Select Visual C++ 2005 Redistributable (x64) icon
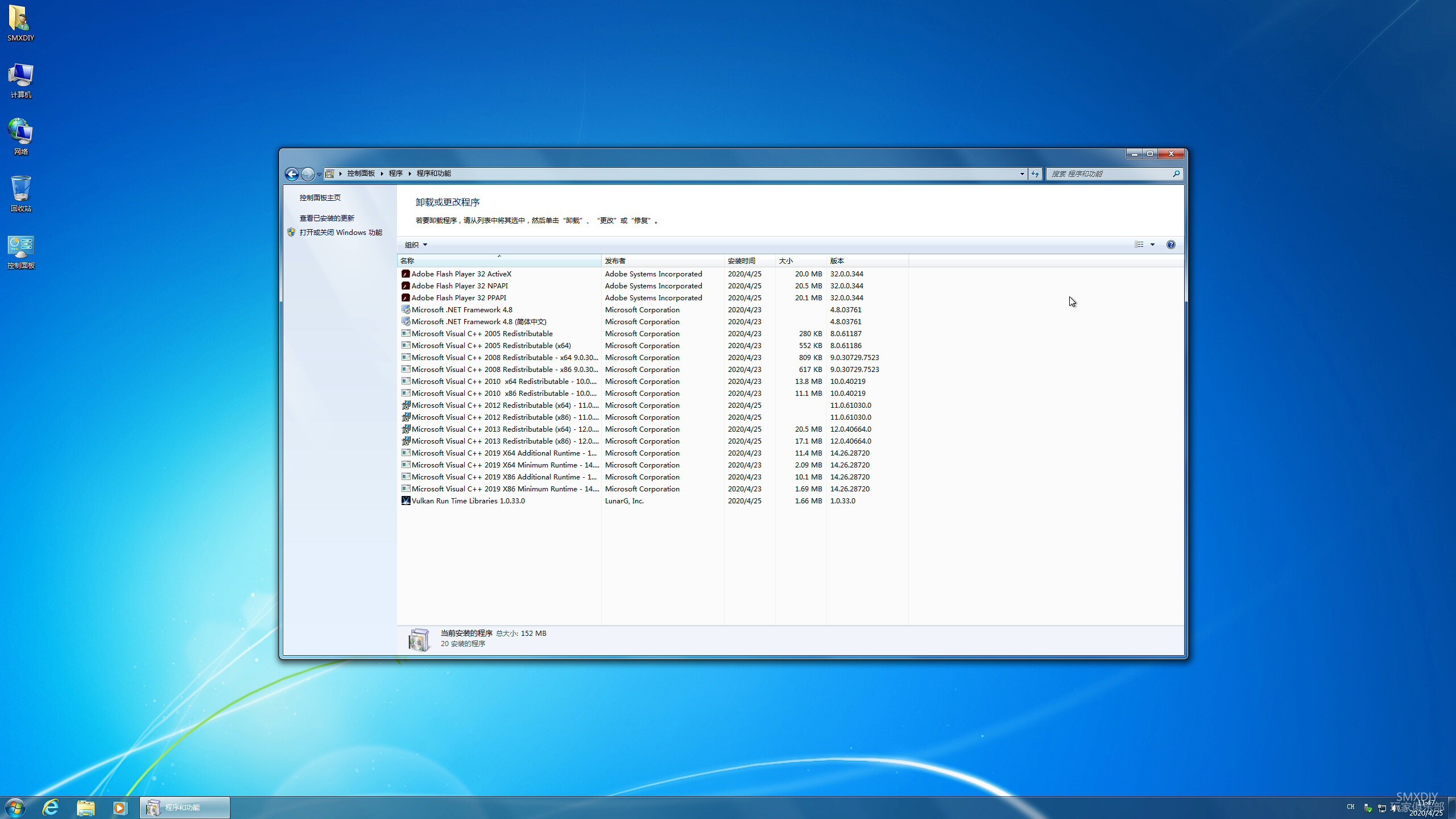This screenshot has width=1456, height=819. [406, 346]
